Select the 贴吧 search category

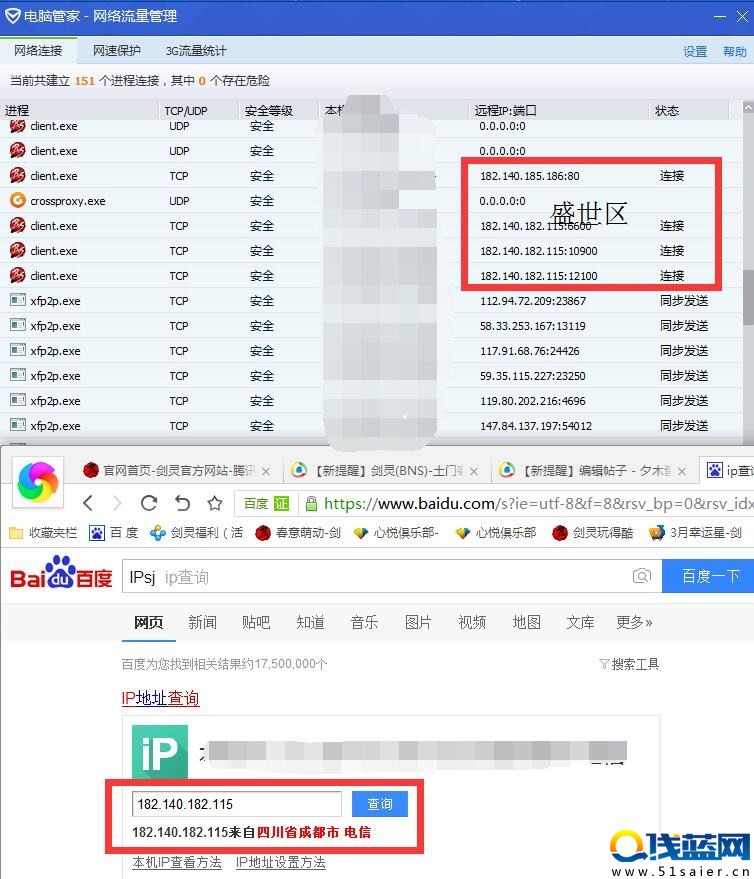[256, 622]
